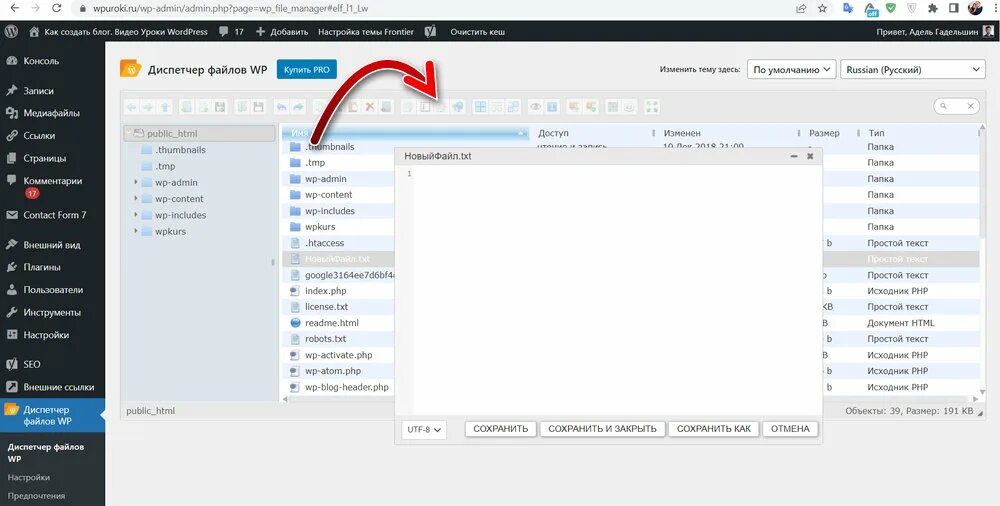Click the Купить PRO button
Screen dimensions: 1000x506
(307, 70)
